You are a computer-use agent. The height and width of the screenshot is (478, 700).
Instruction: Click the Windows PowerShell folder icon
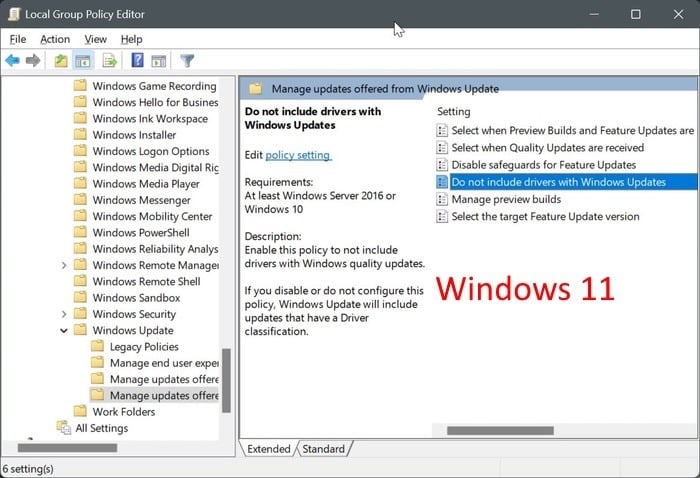coord(80,232)
